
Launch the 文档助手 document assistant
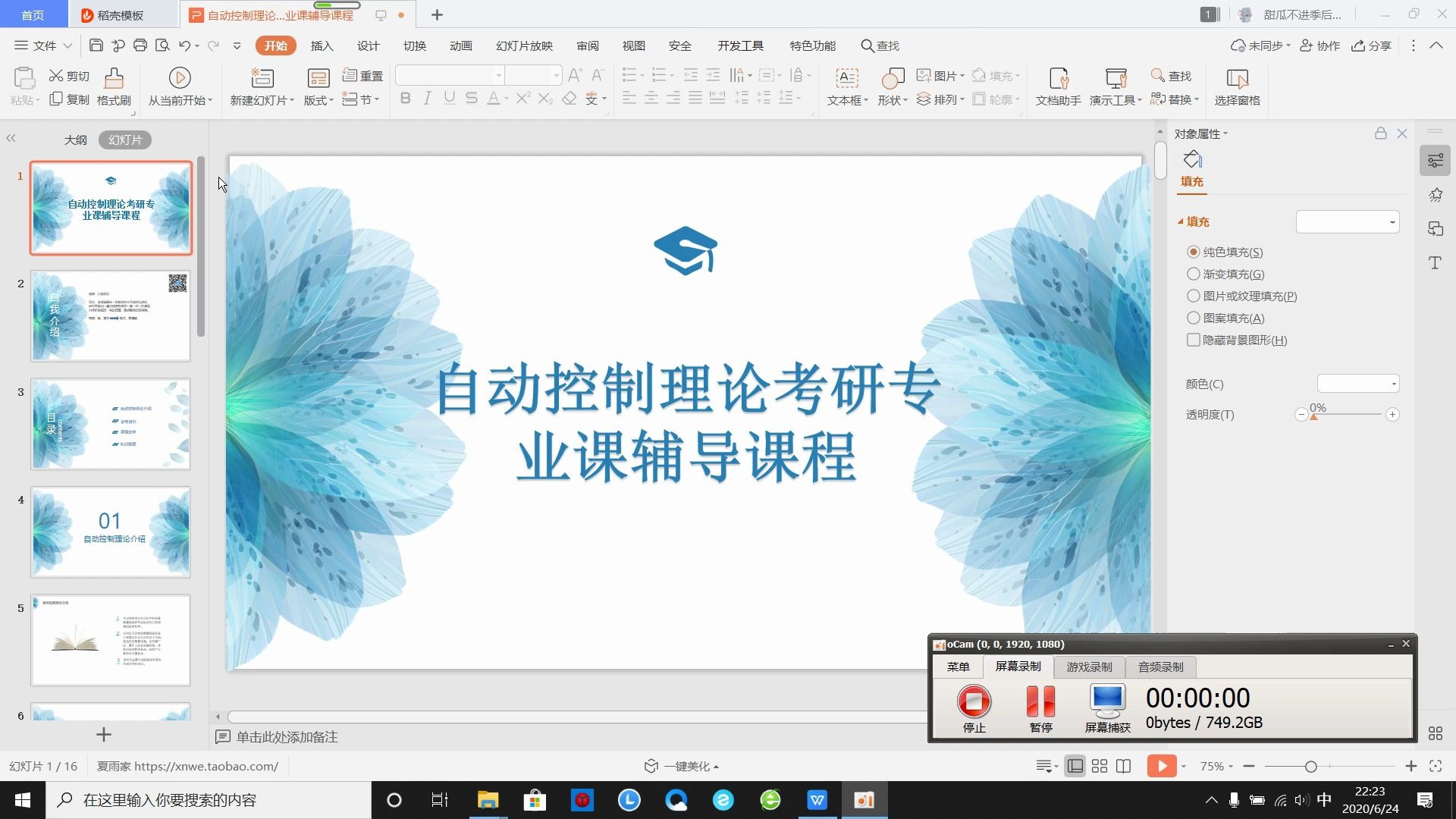(x=1057, y=86)
